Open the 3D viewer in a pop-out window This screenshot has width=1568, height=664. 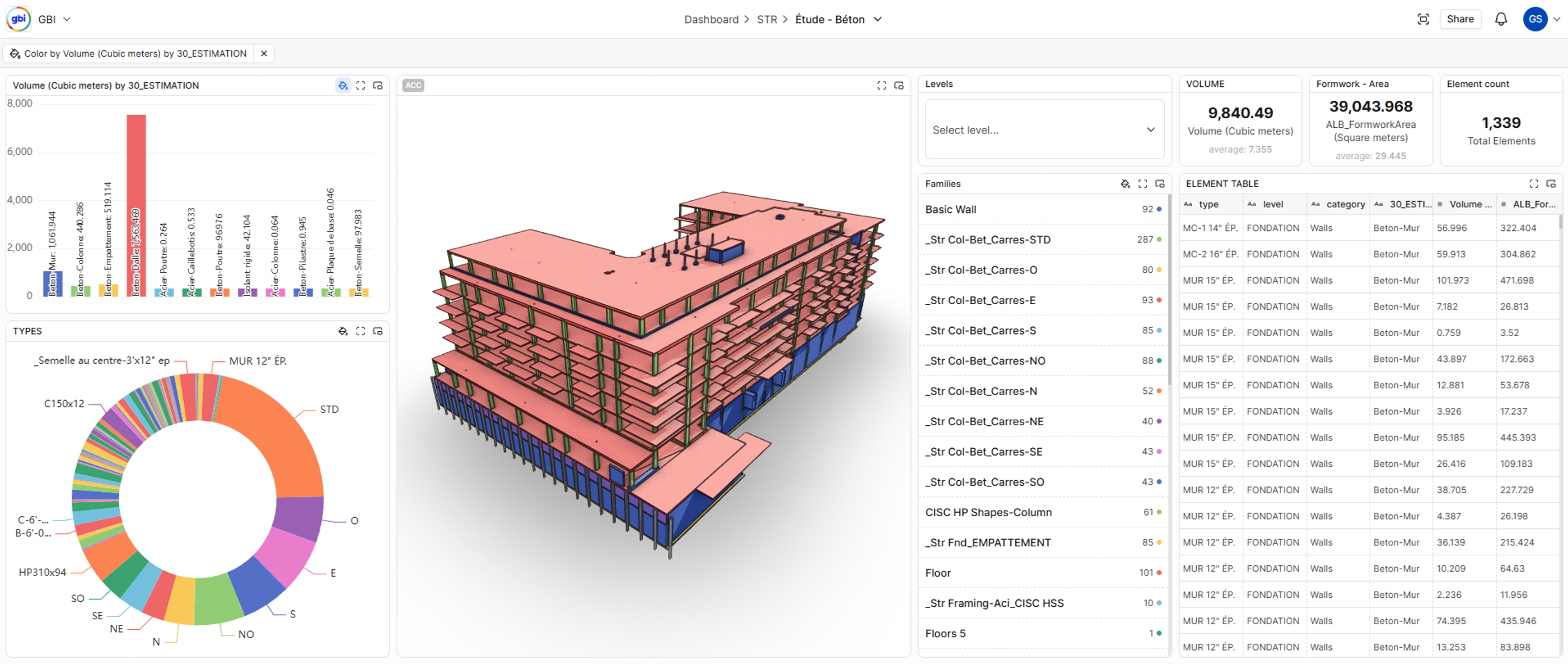pyautogui.click(x=898, y=85)
